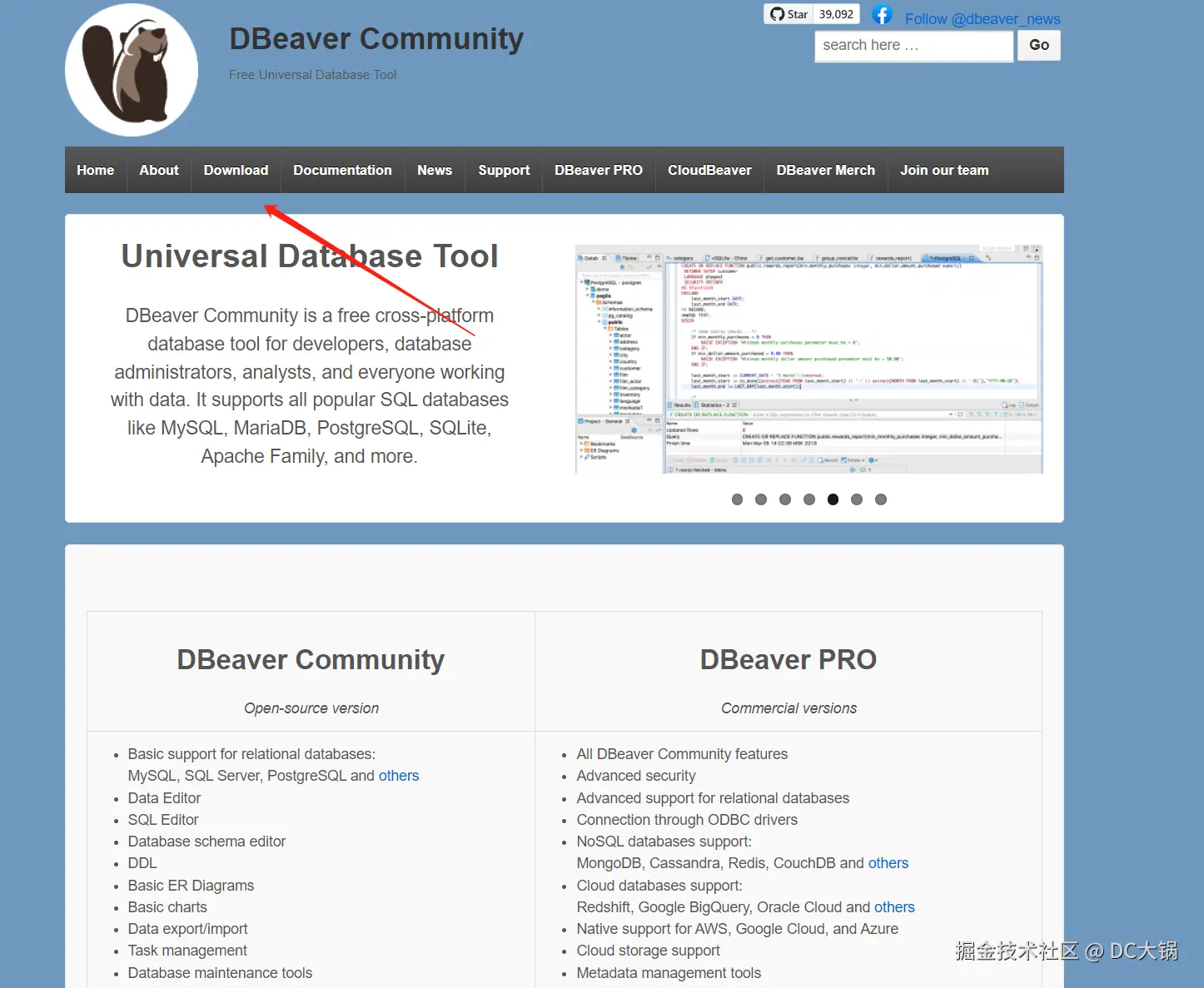The width and height of the screenshot is (1204, 988).
Task: Select the seventh carousel slide dot
Action: tap(881, 499)
